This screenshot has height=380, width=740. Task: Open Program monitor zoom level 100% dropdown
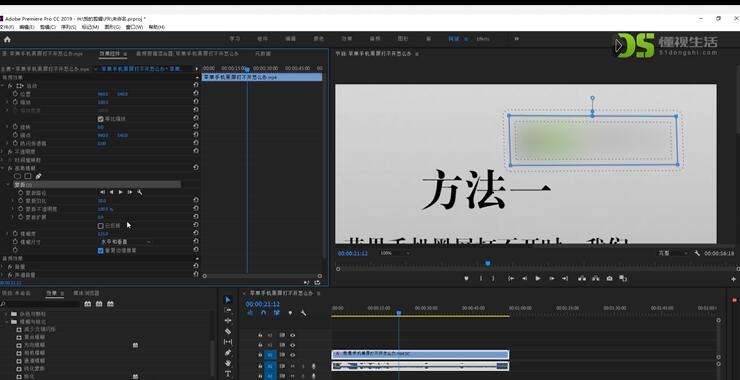click(x=395, y=253)
